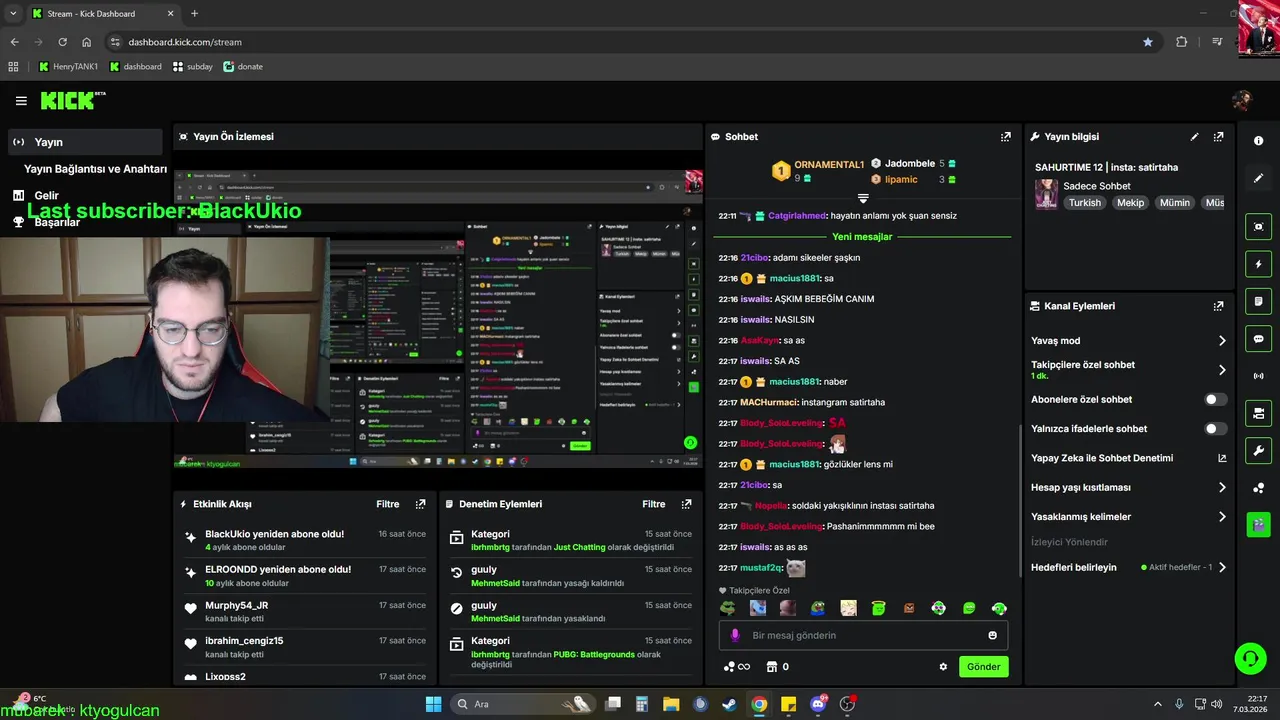Open the emoji picker in message box
The height and width of the screenshot is (720, 1280).
tap(992, 635)
